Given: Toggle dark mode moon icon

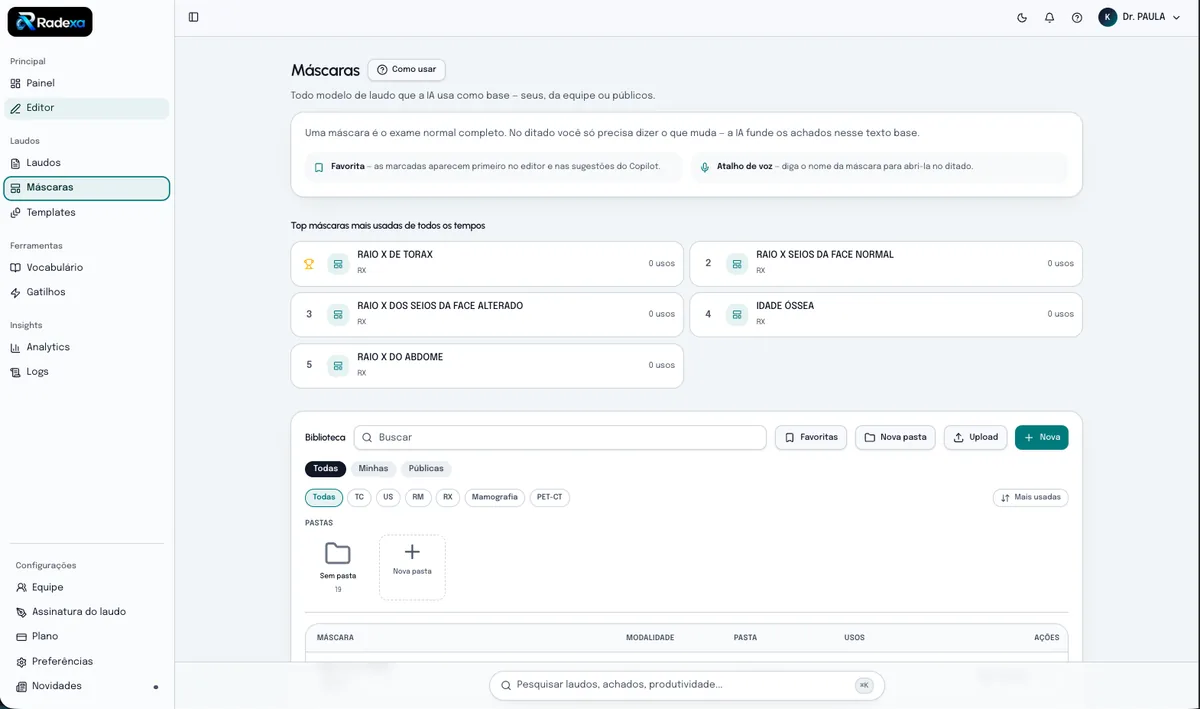Looking at the screenshot, I should [x=1022, y=17].
